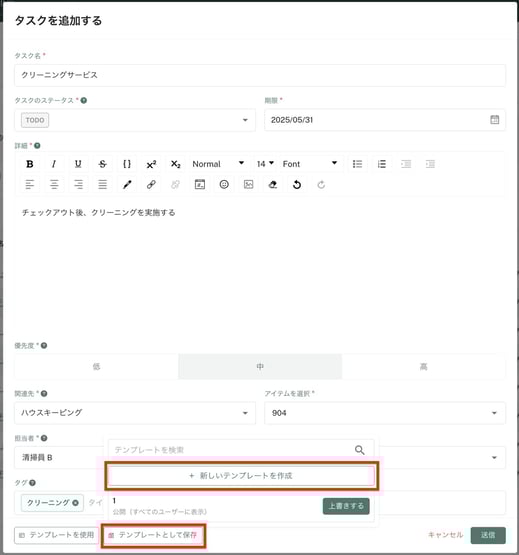Open the task status TODO dropdown

tap(135, 120)
